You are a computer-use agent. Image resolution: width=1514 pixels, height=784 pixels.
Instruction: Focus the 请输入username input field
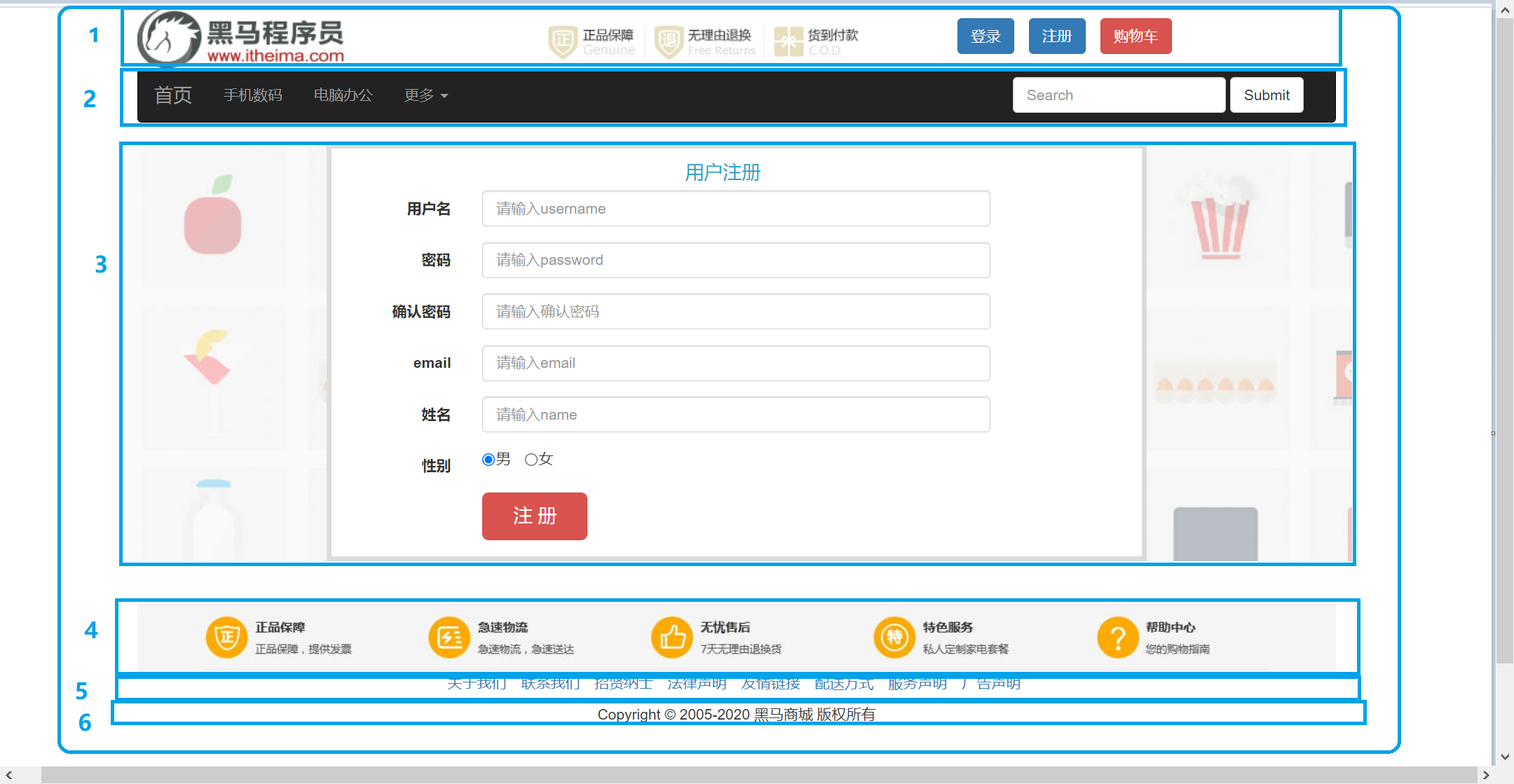pos(736,209)
